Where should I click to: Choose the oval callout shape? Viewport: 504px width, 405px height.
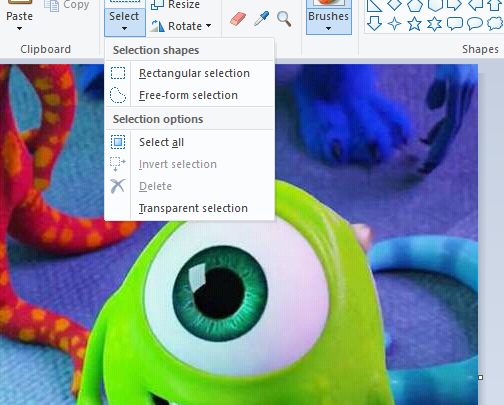(475, 24)
